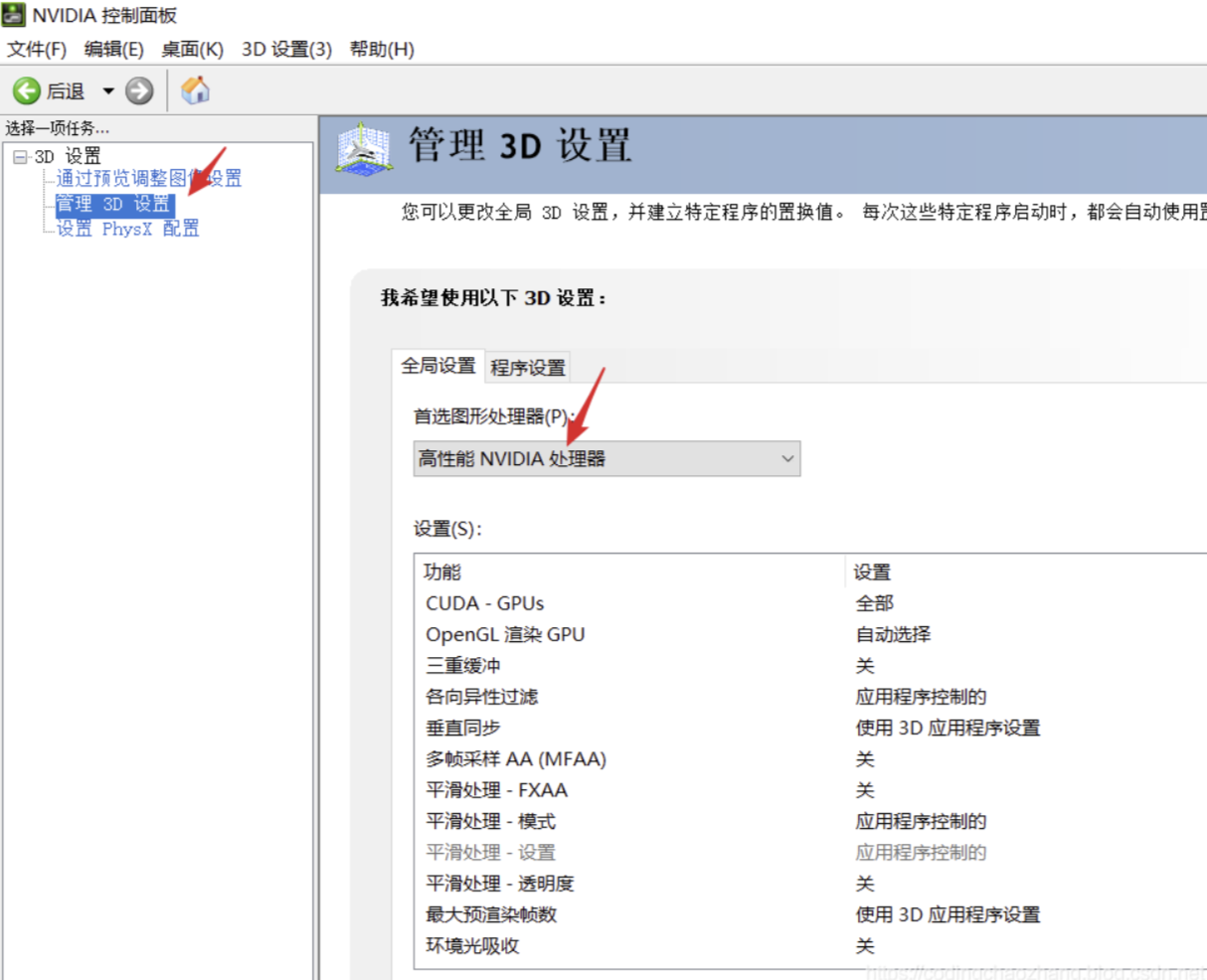The width and height of the screenshot is (1207, 980).
Task: Open the Back history dropdown arrow
Action: [x=108, y=91]
